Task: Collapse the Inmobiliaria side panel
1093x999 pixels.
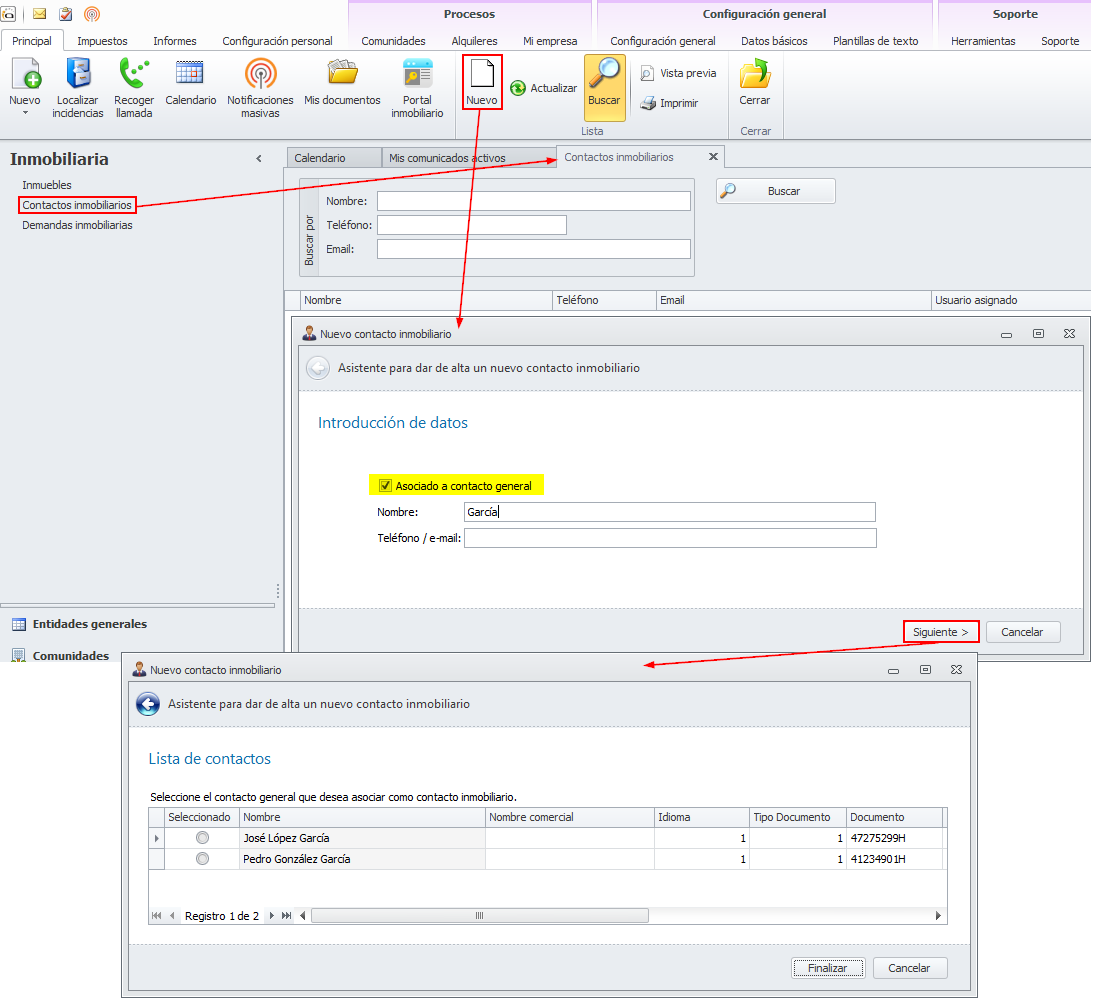Action: [x=259, y=159]
